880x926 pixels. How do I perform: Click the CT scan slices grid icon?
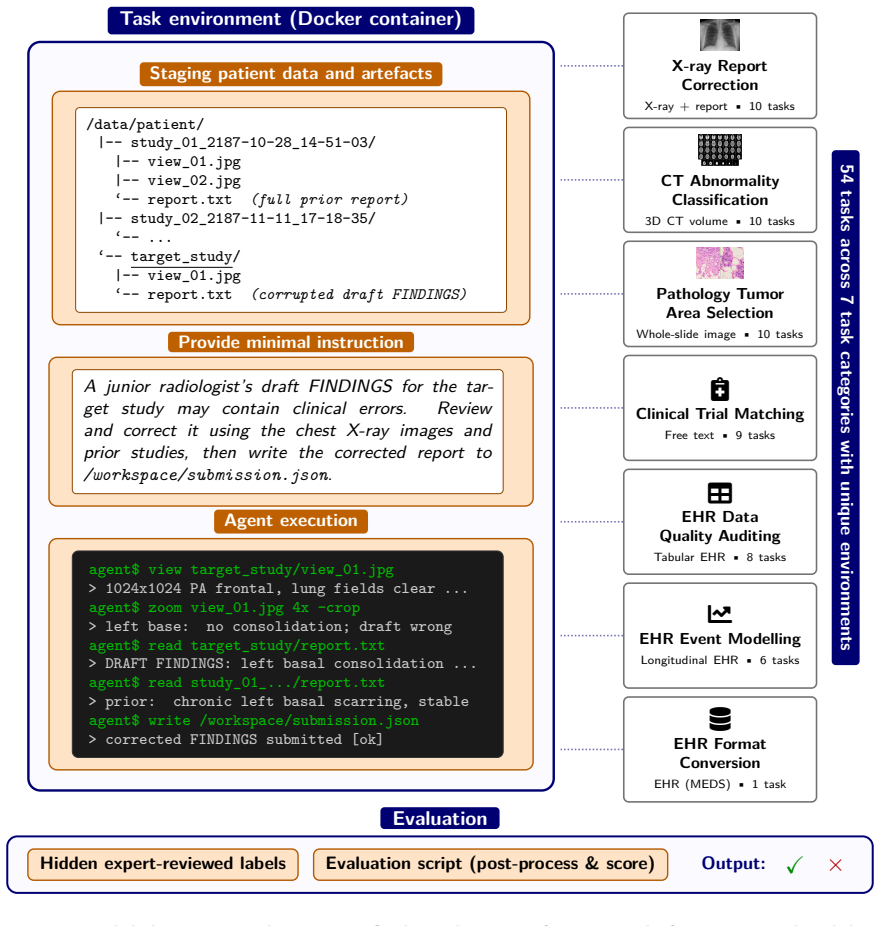point(719,149)
